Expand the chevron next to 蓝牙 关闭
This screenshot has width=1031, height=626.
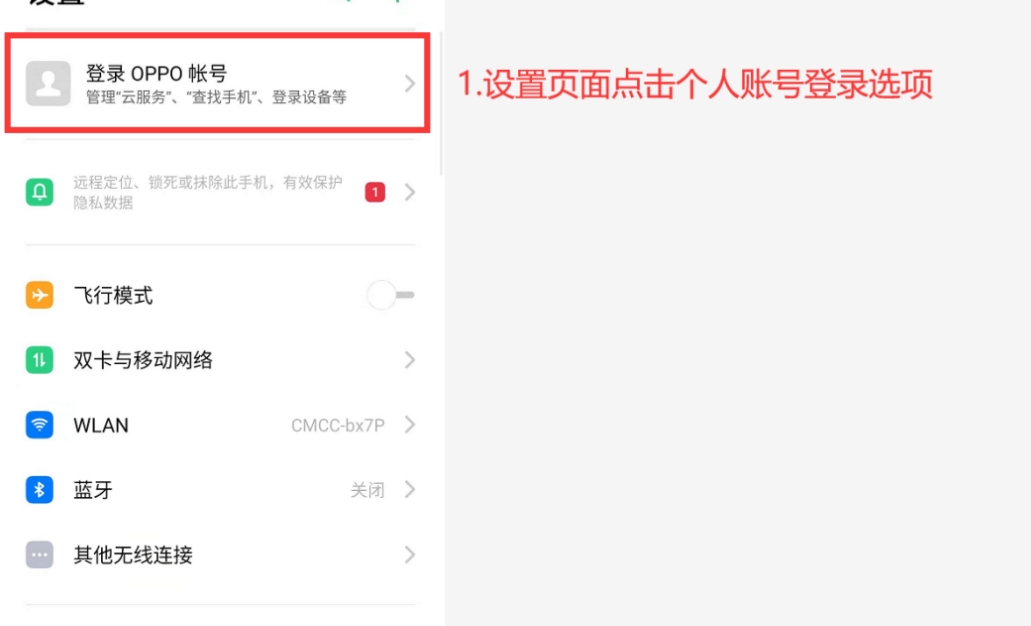(x=410, y=489)
